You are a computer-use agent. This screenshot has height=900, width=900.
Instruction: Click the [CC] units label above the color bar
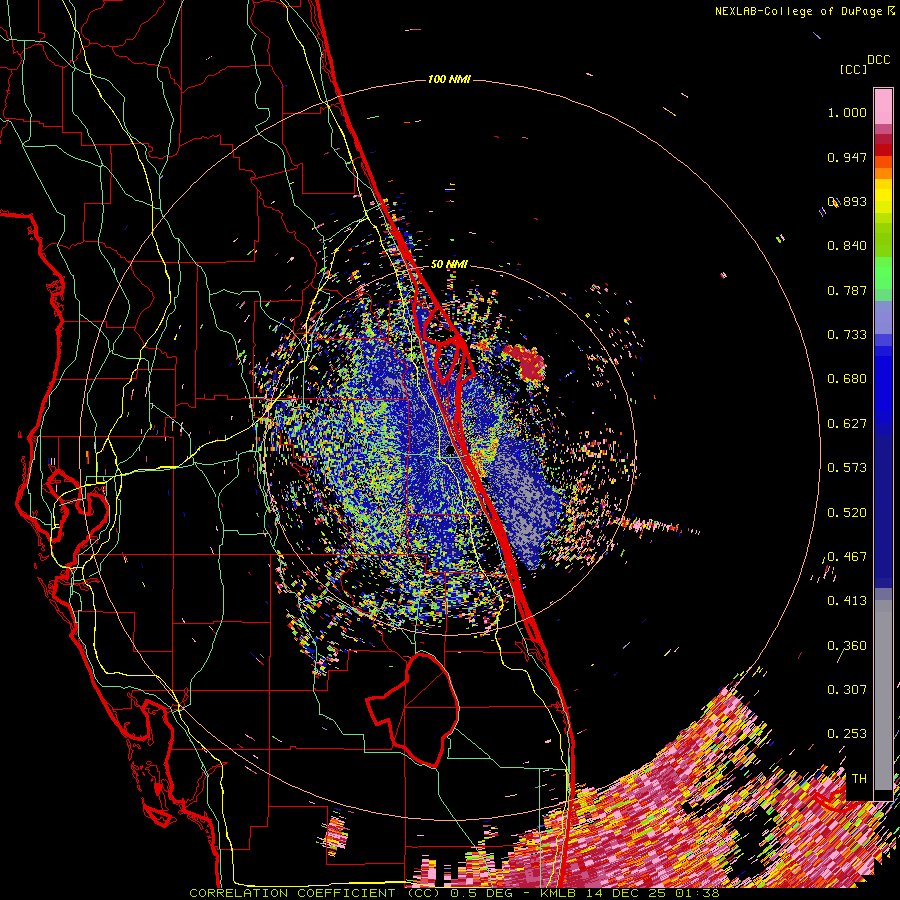(853, 69)
